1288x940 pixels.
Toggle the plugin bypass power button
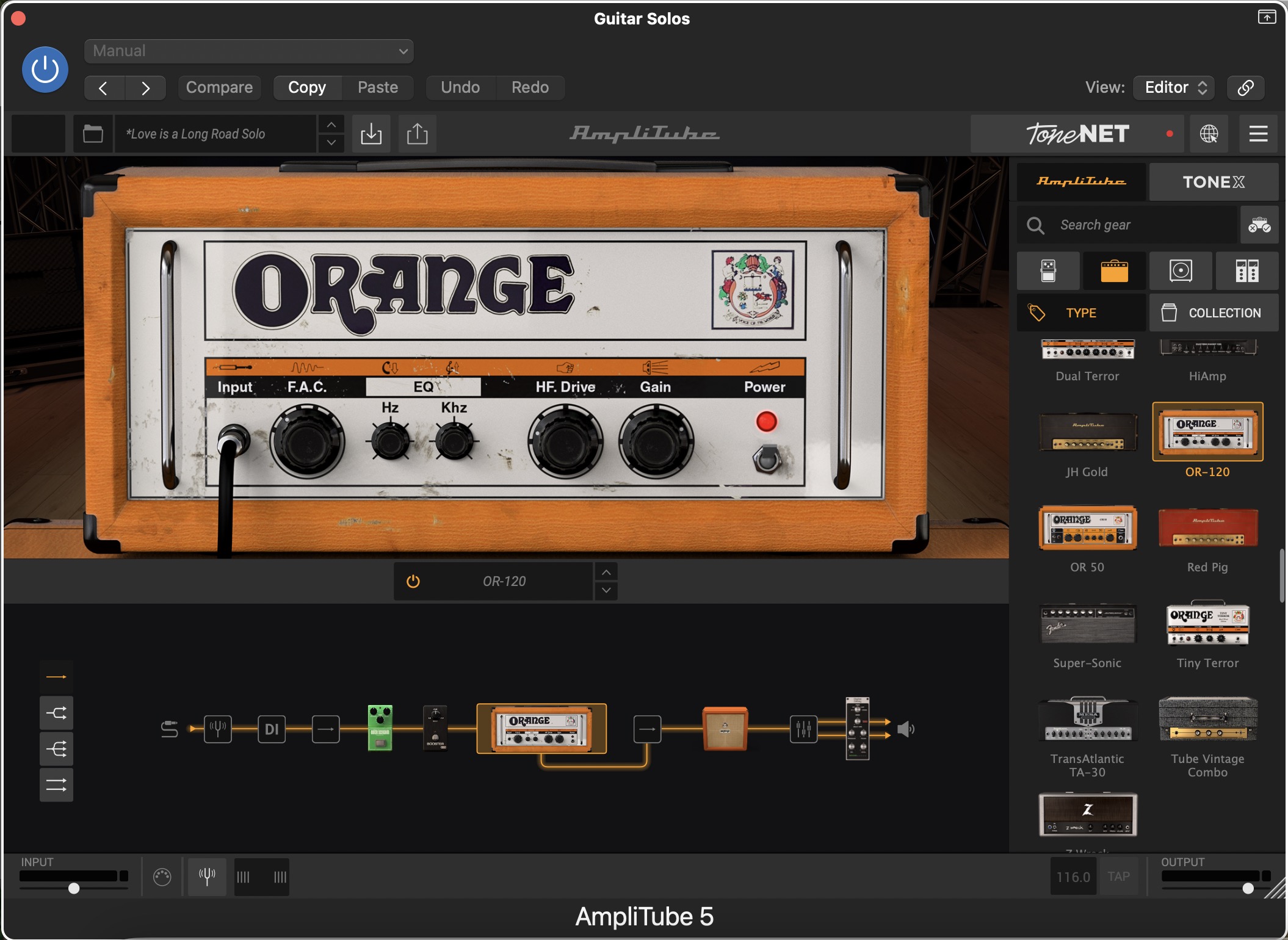(45, 70)
